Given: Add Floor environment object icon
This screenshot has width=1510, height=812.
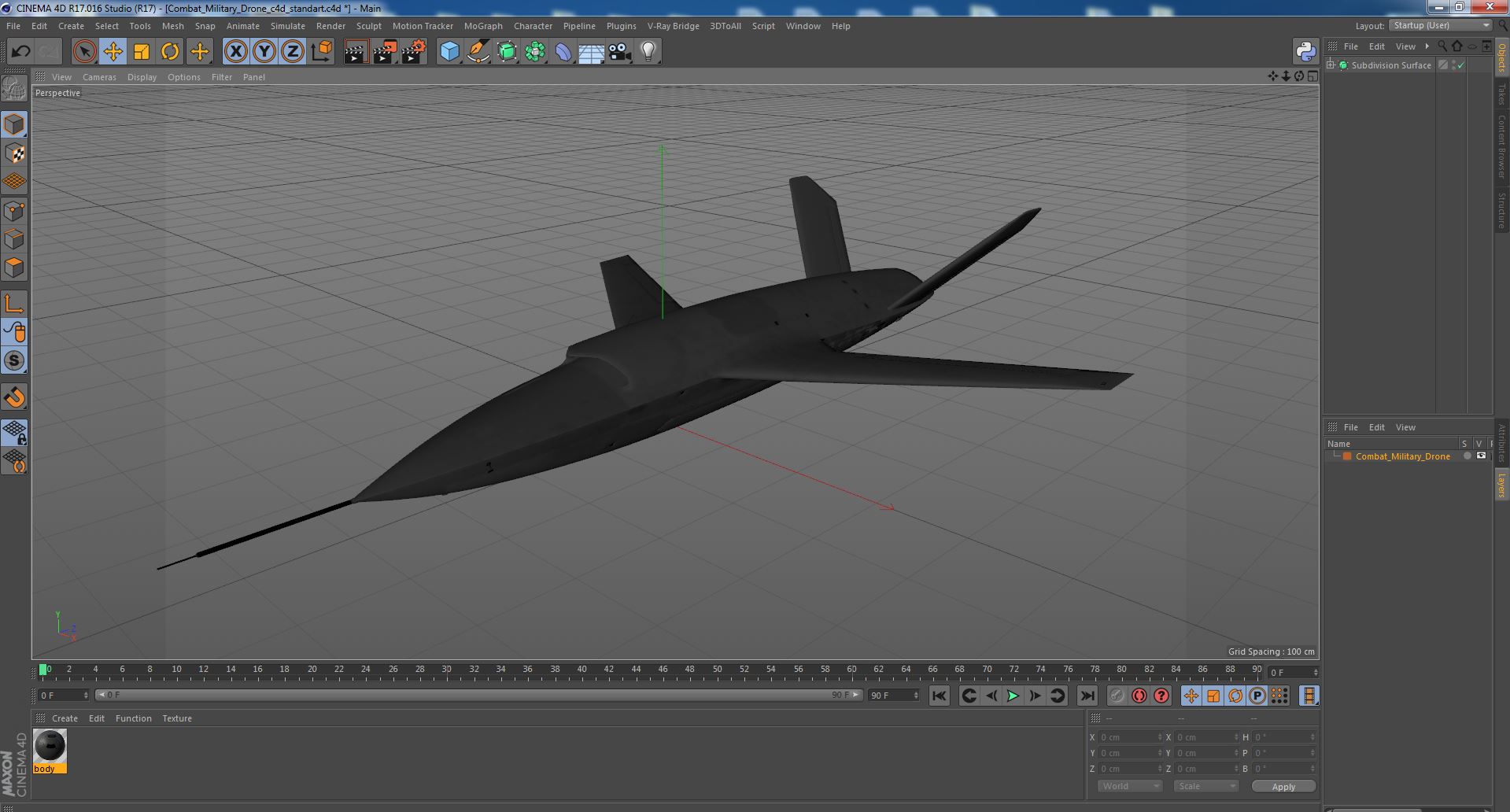Looking at the screenshot, I should pyautogui.click(x=591, y=52).
